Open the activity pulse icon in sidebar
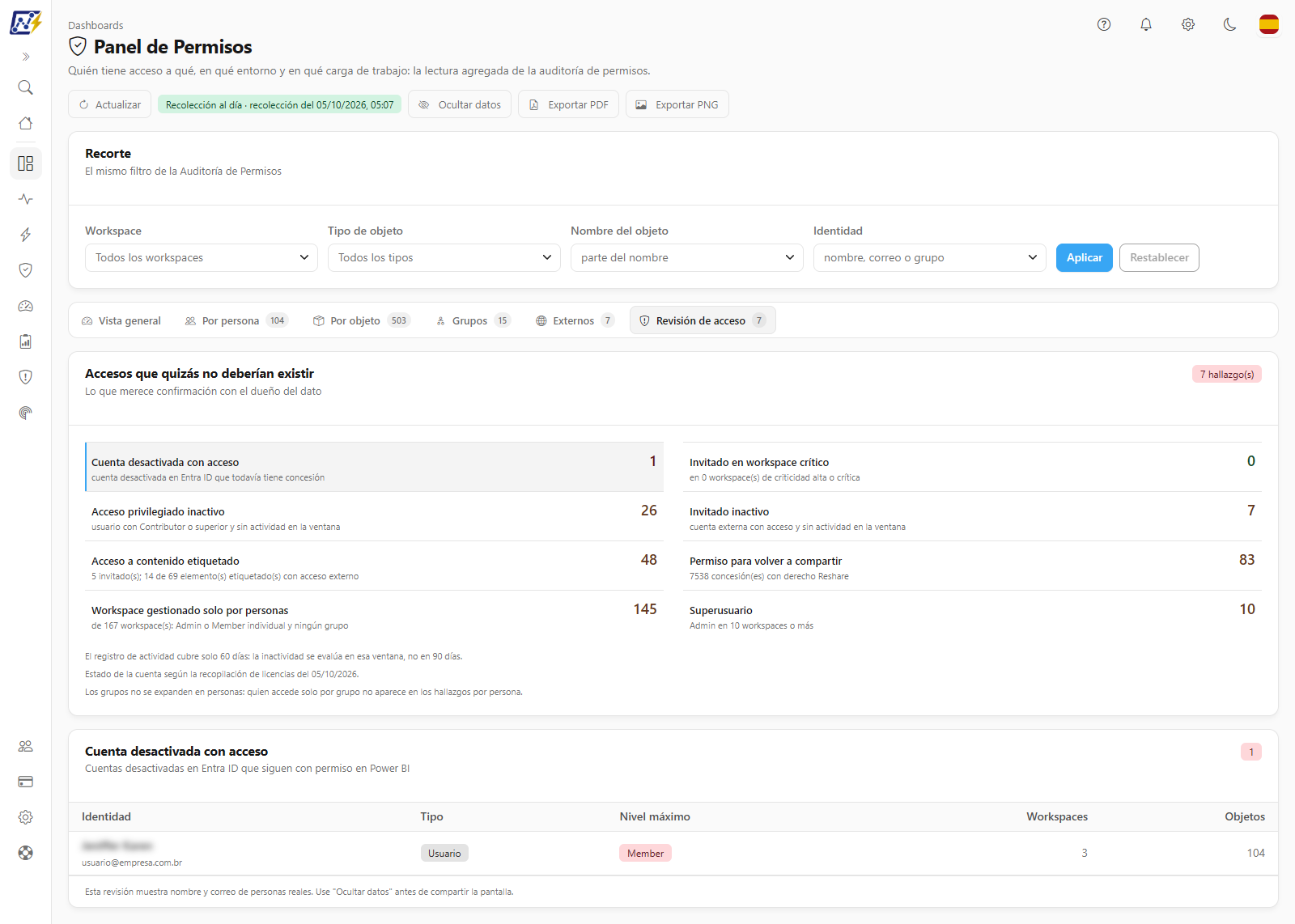The image size is (1295, 924). pos(26,199)
